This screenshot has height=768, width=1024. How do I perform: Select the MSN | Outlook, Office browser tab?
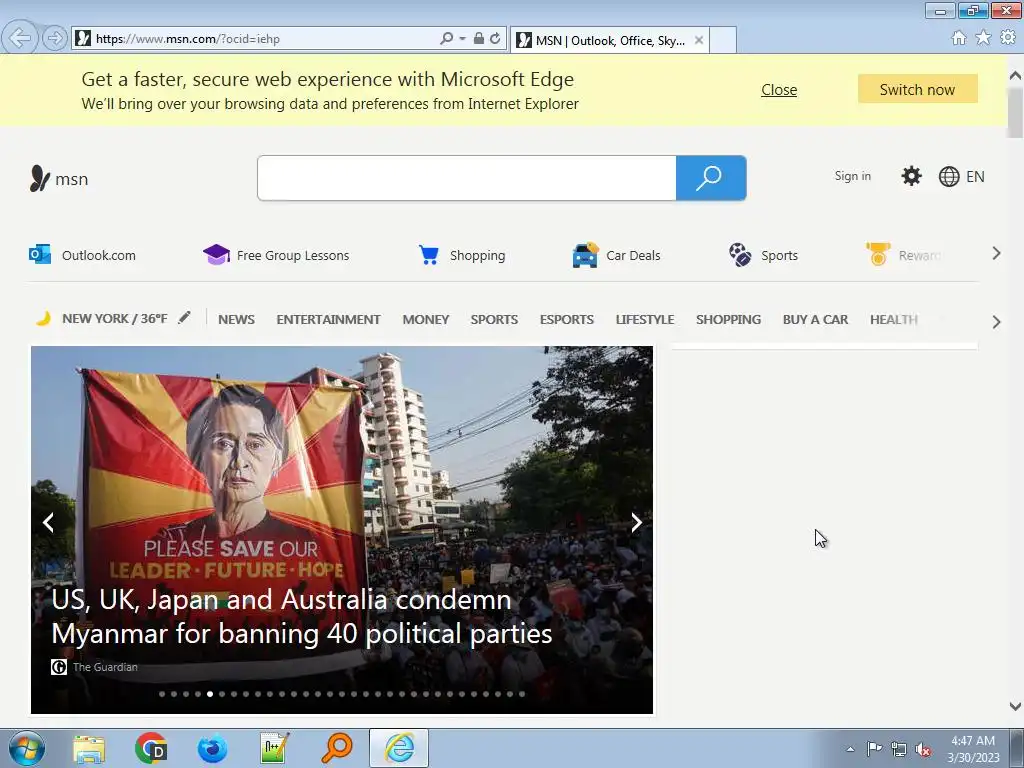[x=609, y=40]
